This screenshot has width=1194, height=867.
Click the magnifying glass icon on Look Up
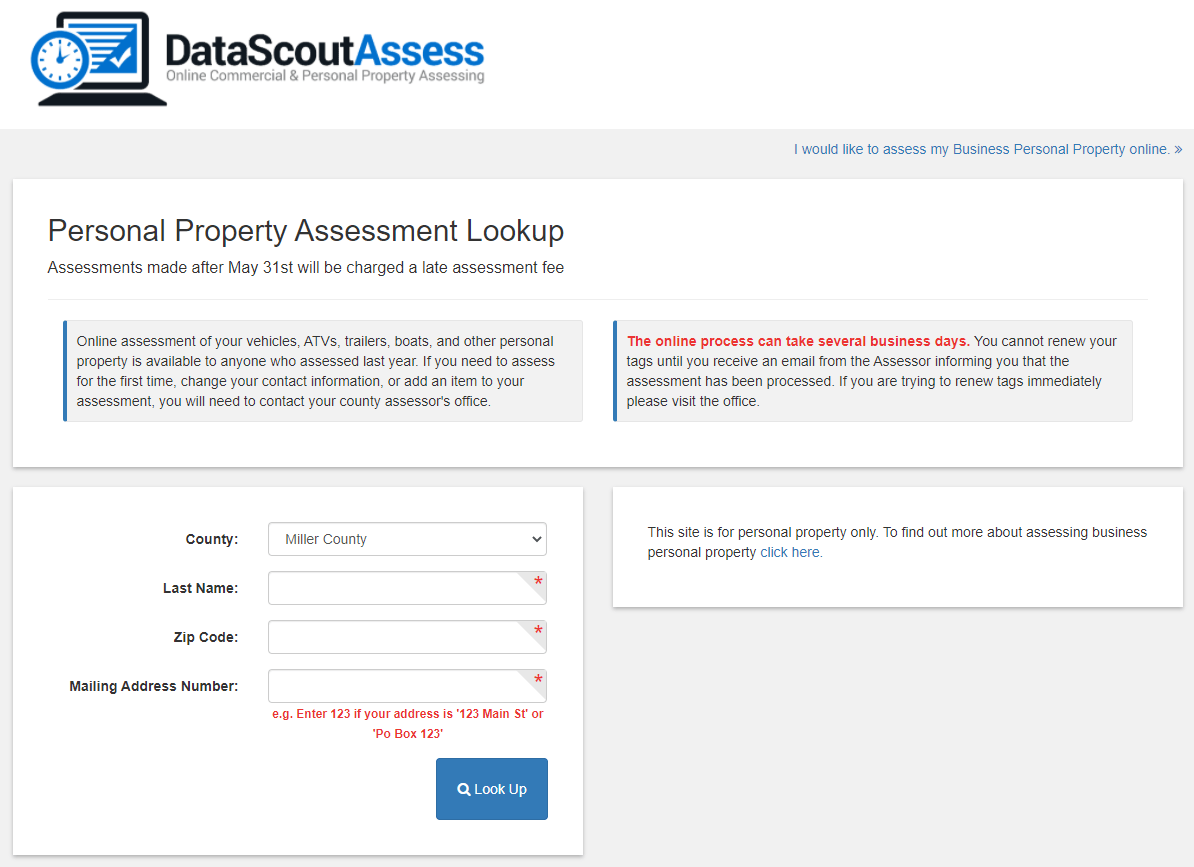[463, 789]
